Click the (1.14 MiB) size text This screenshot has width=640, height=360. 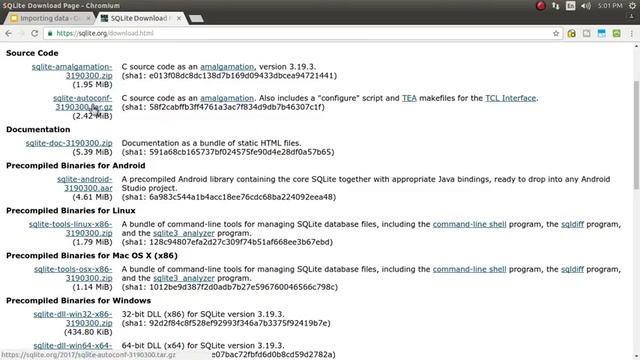coord(92,287)
